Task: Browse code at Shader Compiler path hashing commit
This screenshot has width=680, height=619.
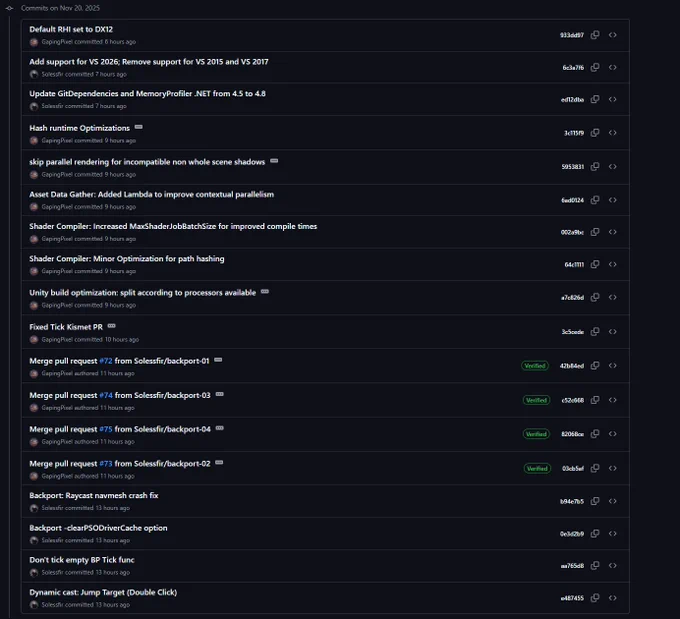Action: point(612,264)
